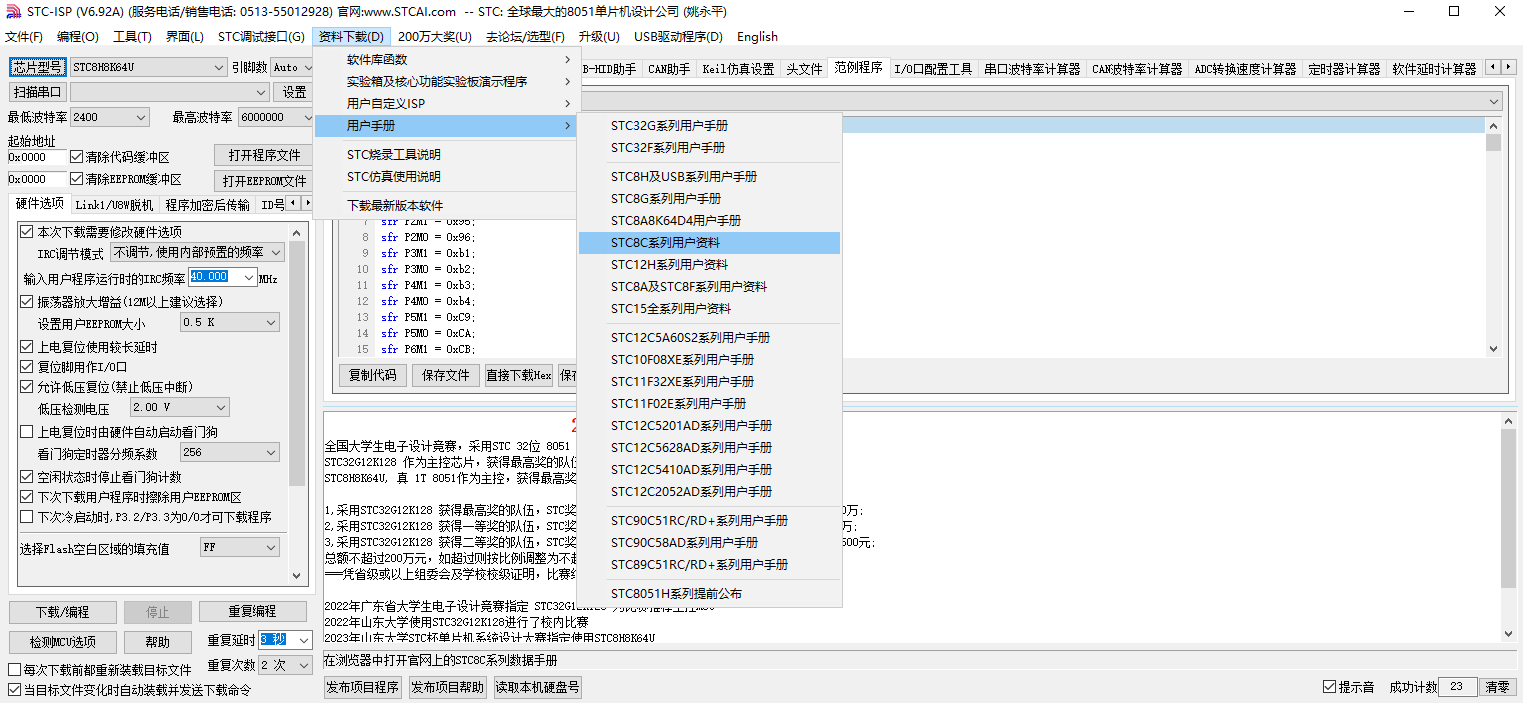Switch to the Link1/U8W脱机 tab
Viewport: 1523px width, 703px height.
pyautogui.click(x=115, y=205)
